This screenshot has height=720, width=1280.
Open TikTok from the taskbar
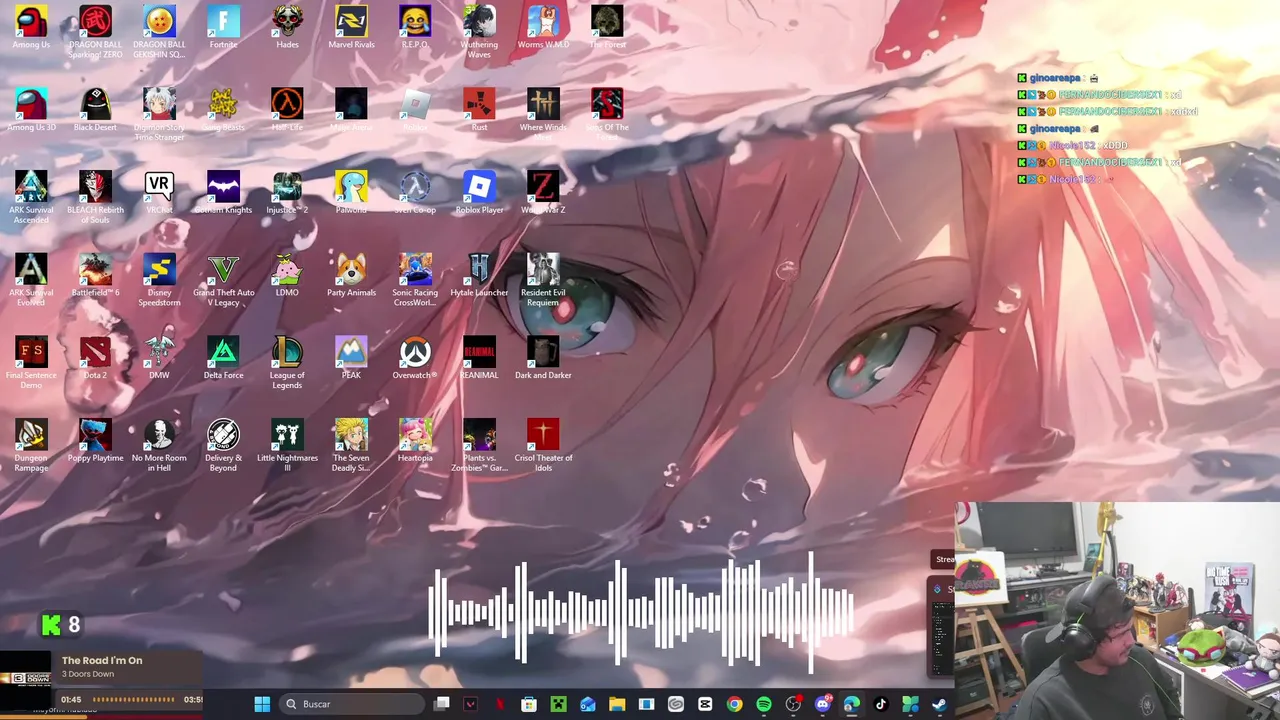[x=881, y=704]
